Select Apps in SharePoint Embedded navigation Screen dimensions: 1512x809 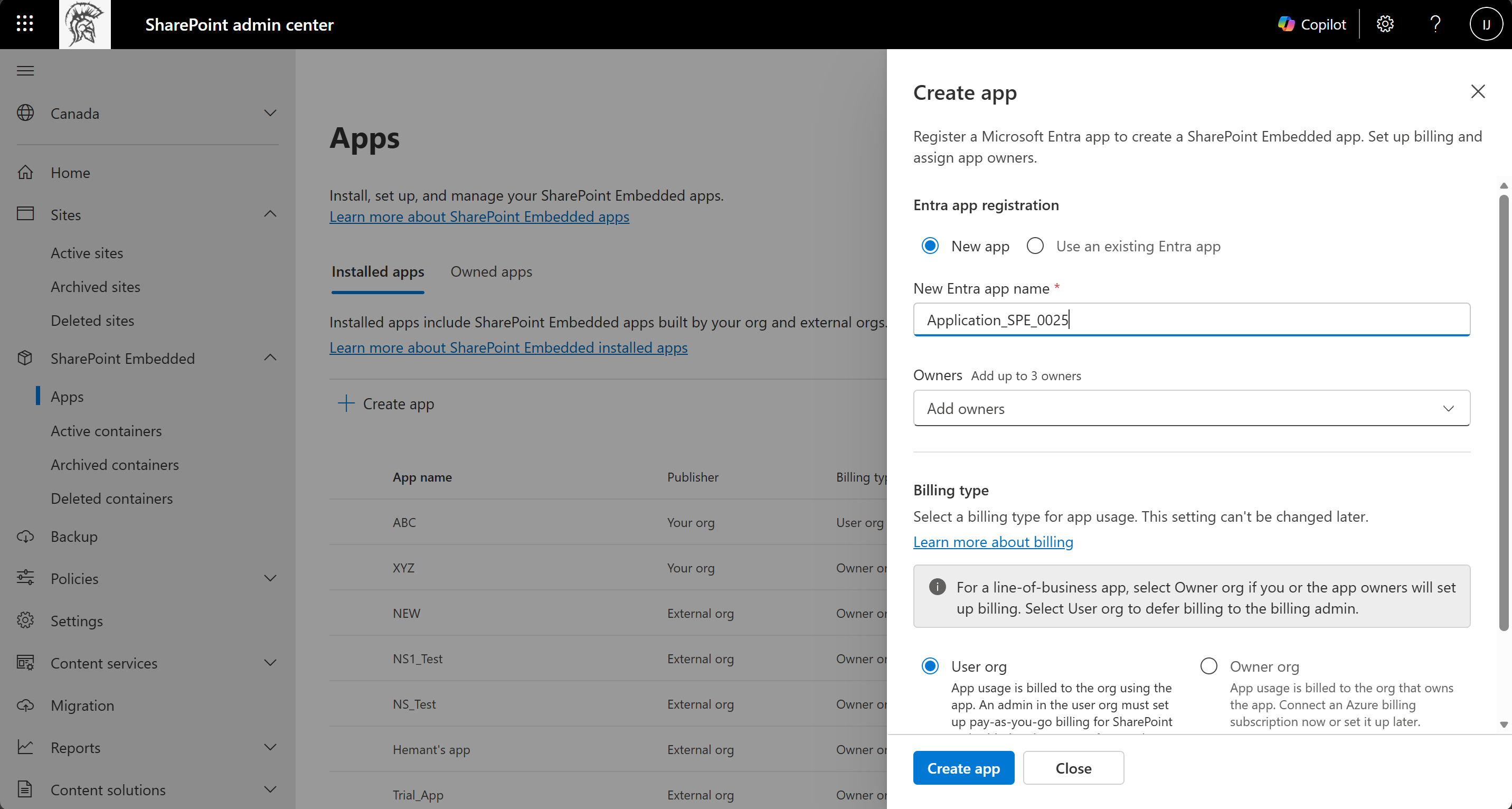[x=67, y=396]
